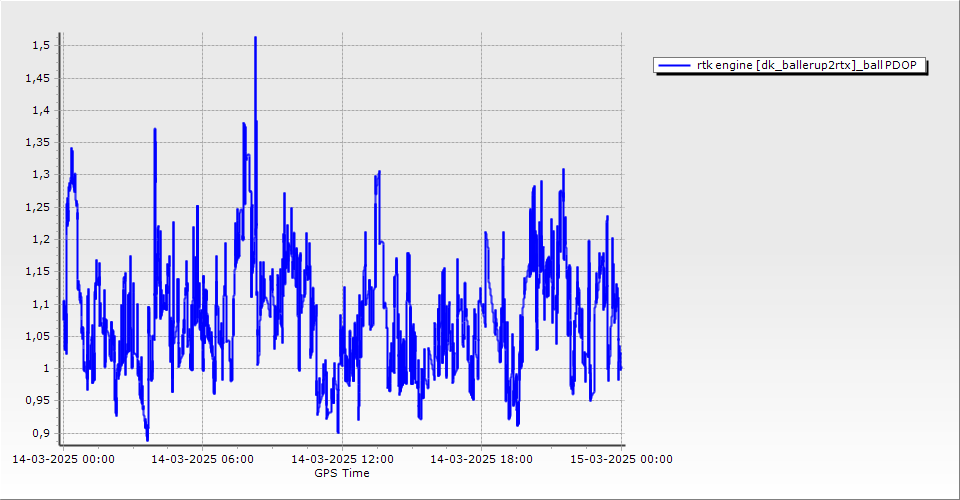
Task: Select the '0,95' y-axis label
Action: click(38, 400)
